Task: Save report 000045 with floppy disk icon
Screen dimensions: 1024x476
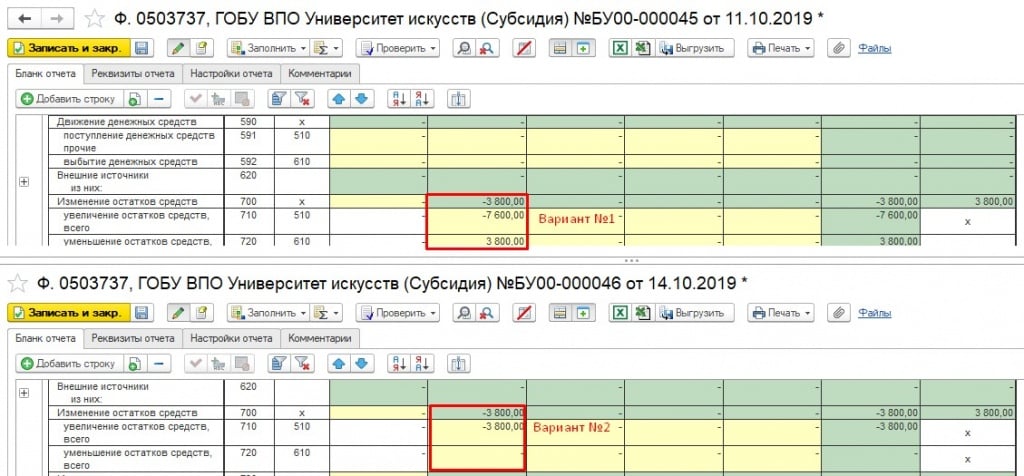Action: click(142, 48)
